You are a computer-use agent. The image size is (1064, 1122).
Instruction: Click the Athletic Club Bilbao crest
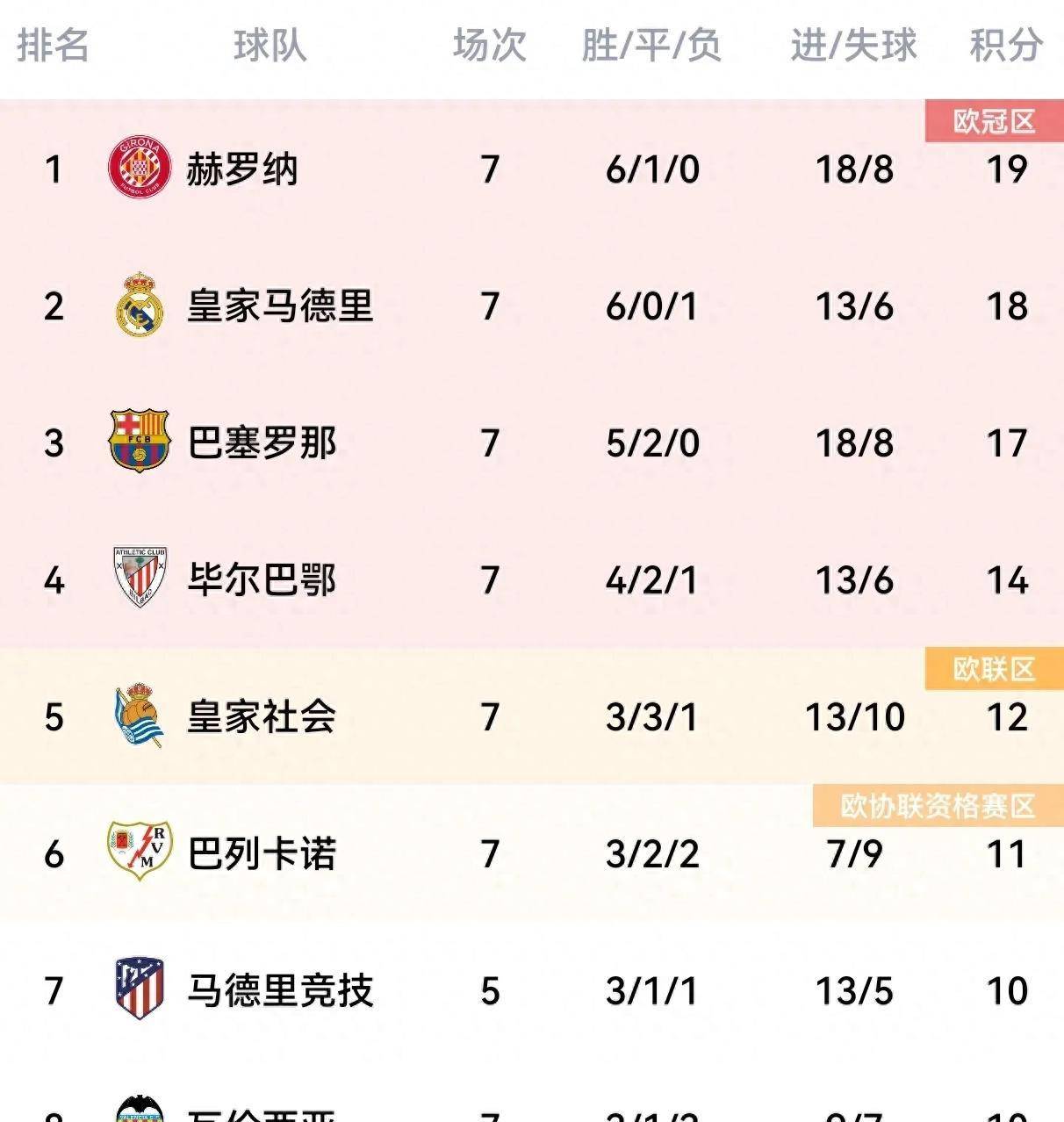[x=140, y=578]
